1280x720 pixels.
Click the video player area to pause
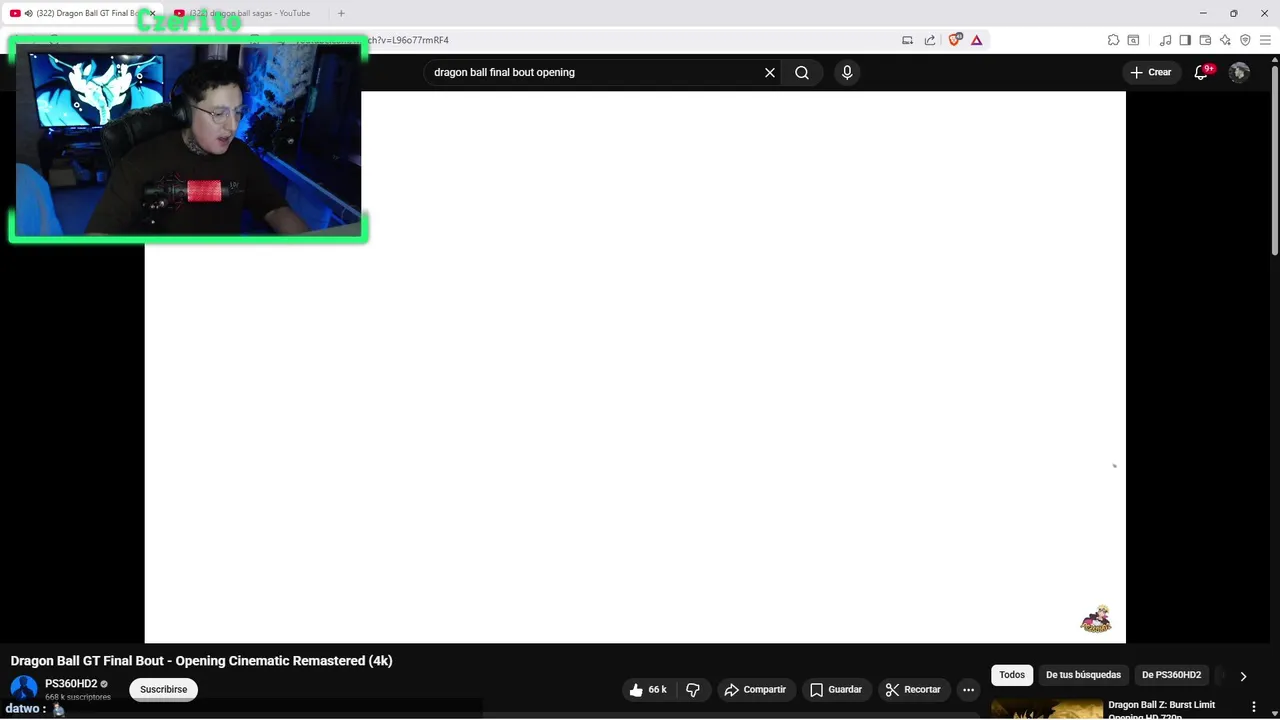(x=635, y=367)
